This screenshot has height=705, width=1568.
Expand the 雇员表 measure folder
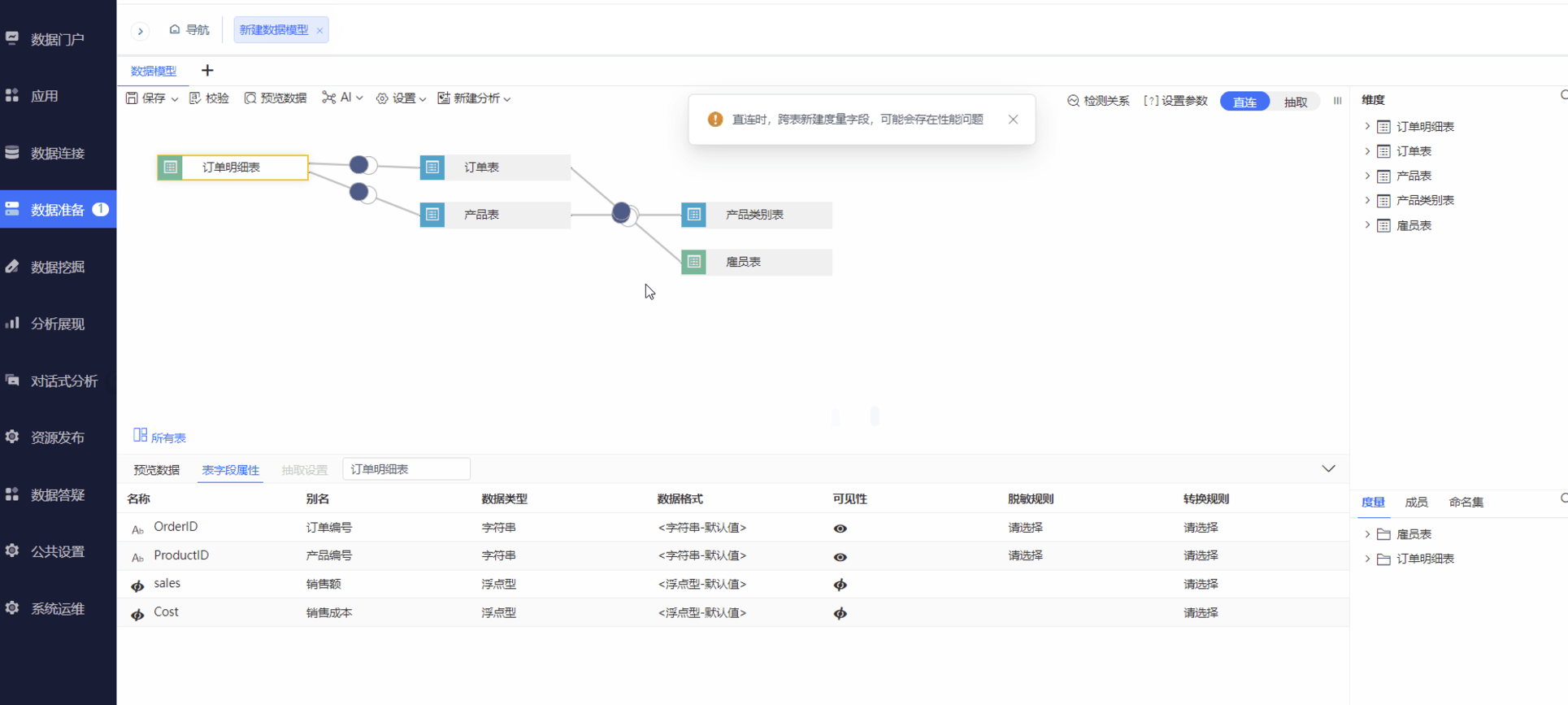point(1367,534)
